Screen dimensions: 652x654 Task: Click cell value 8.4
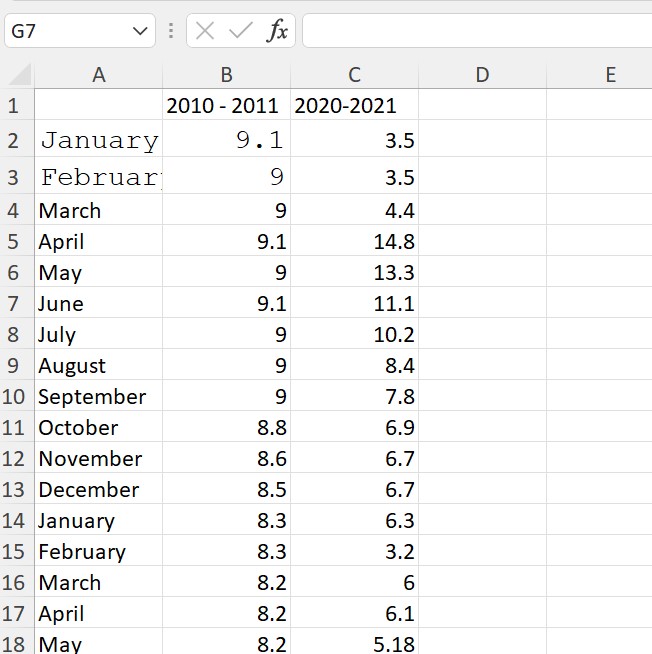[x=355, y=365]
